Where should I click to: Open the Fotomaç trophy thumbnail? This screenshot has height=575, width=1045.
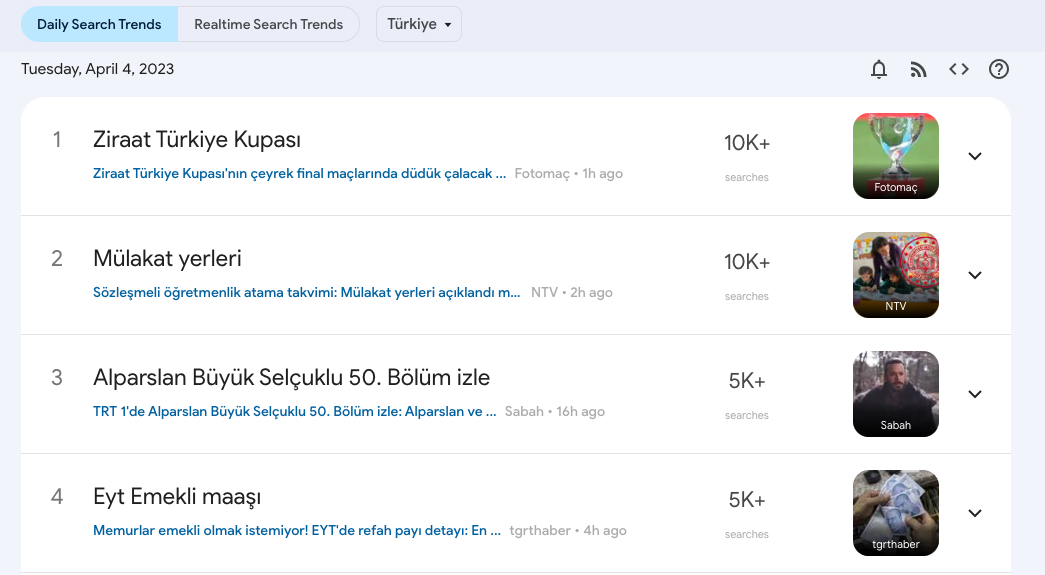(896, 156)
